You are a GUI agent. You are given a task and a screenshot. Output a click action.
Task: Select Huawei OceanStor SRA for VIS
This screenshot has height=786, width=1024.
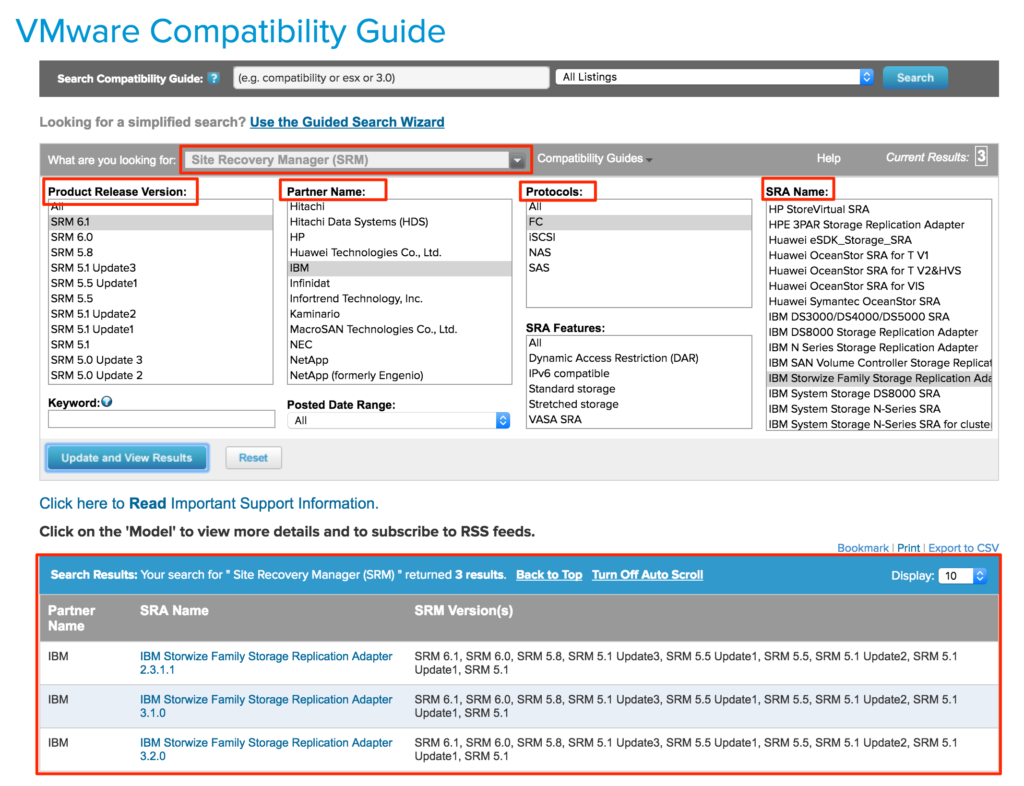tap(879, 286)
